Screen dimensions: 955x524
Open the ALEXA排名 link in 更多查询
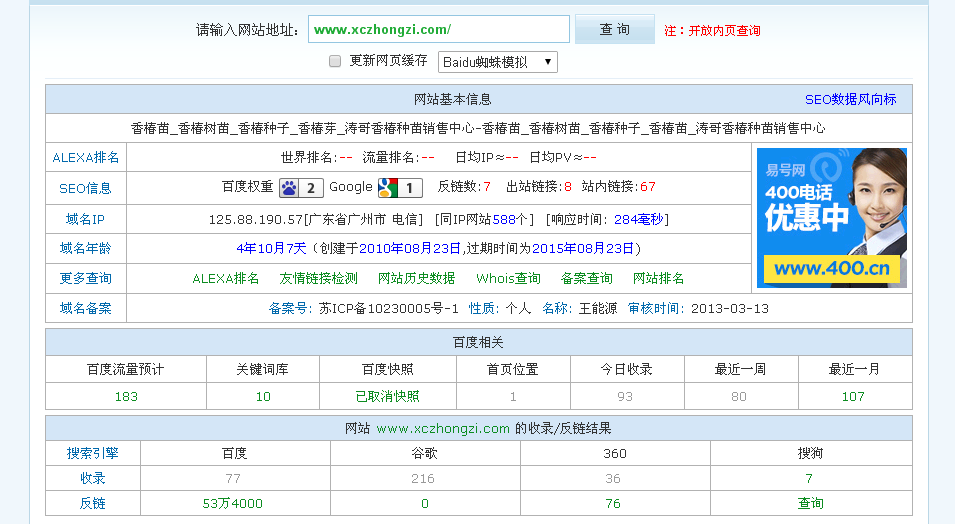[225, 279]
